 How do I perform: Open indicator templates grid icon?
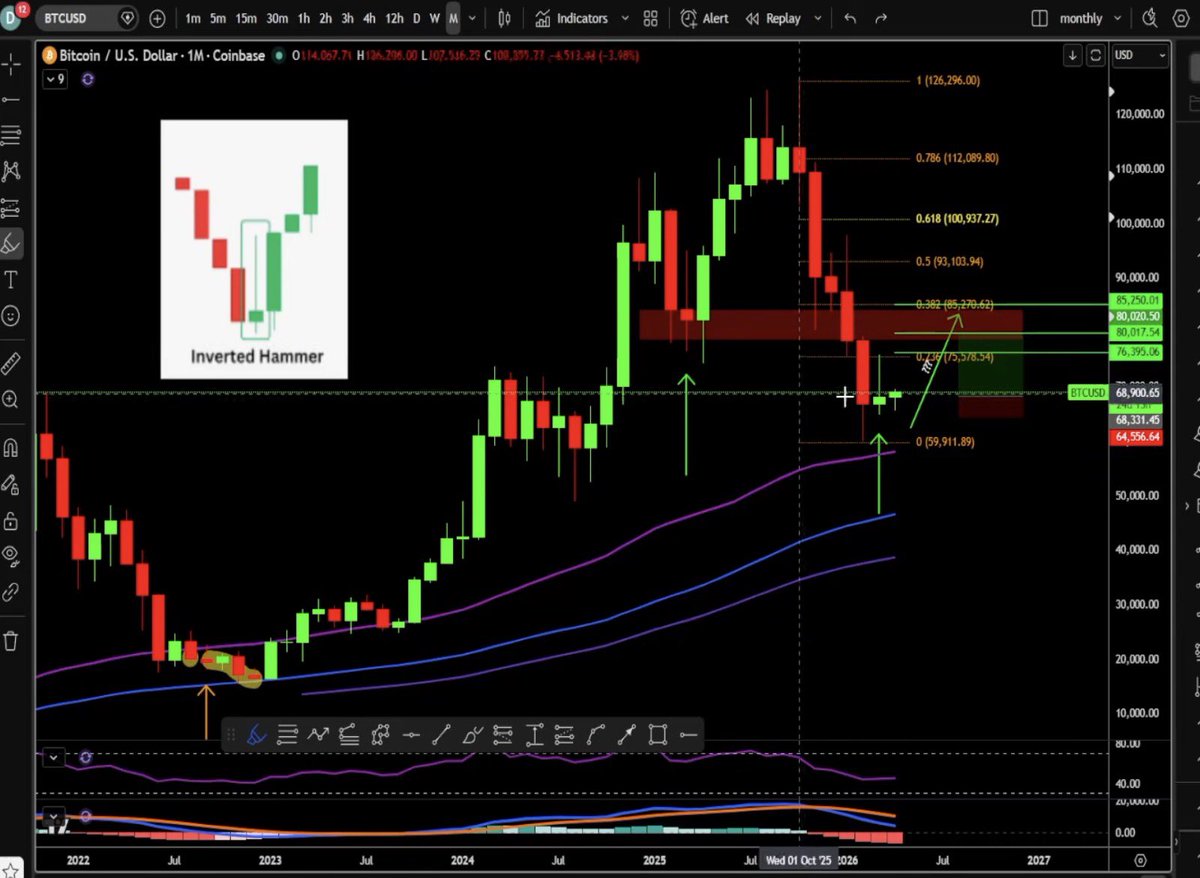(651, 18)
